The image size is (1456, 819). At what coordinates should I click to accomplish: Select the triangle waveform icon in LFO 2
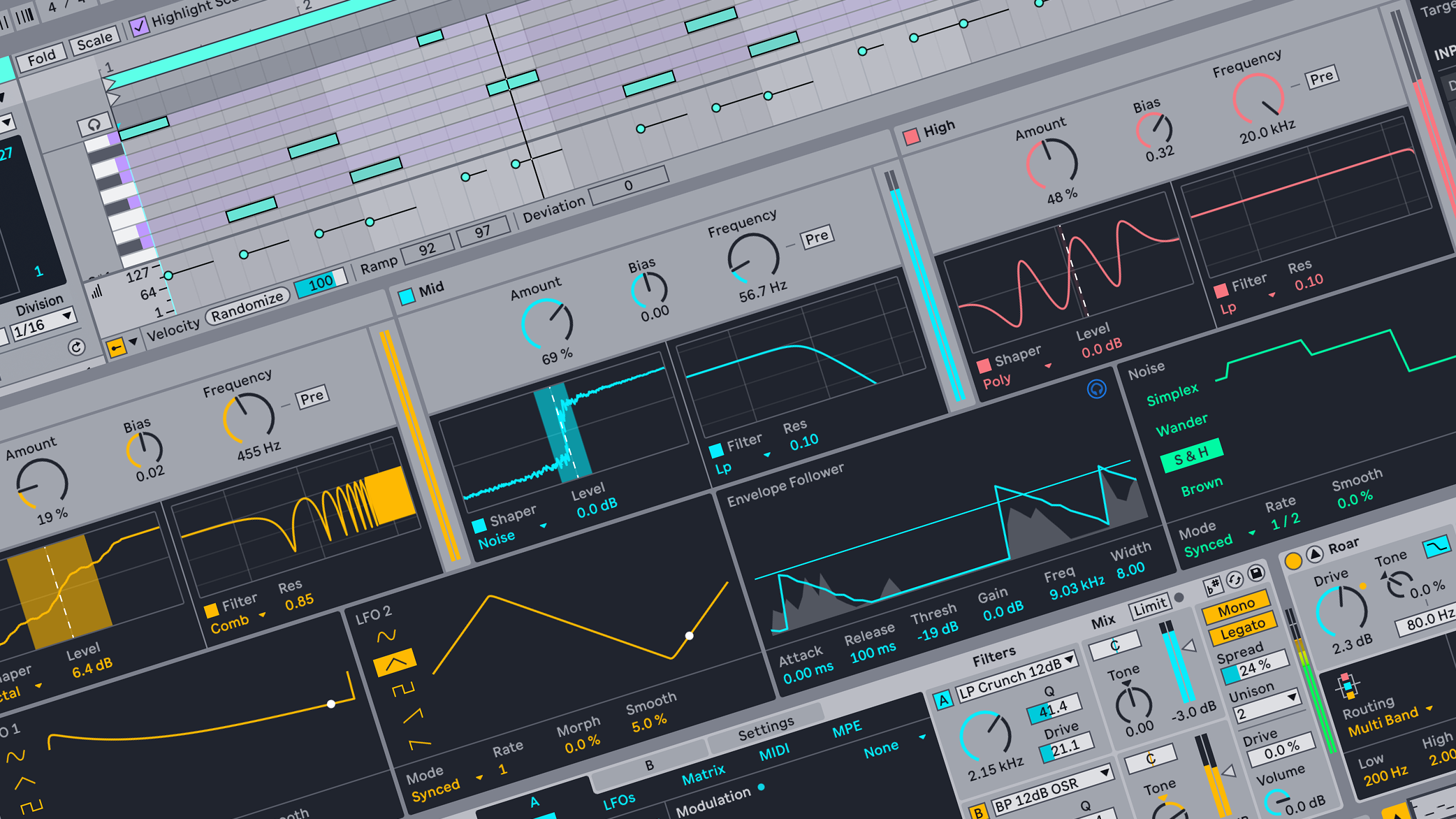pos(395,662)
